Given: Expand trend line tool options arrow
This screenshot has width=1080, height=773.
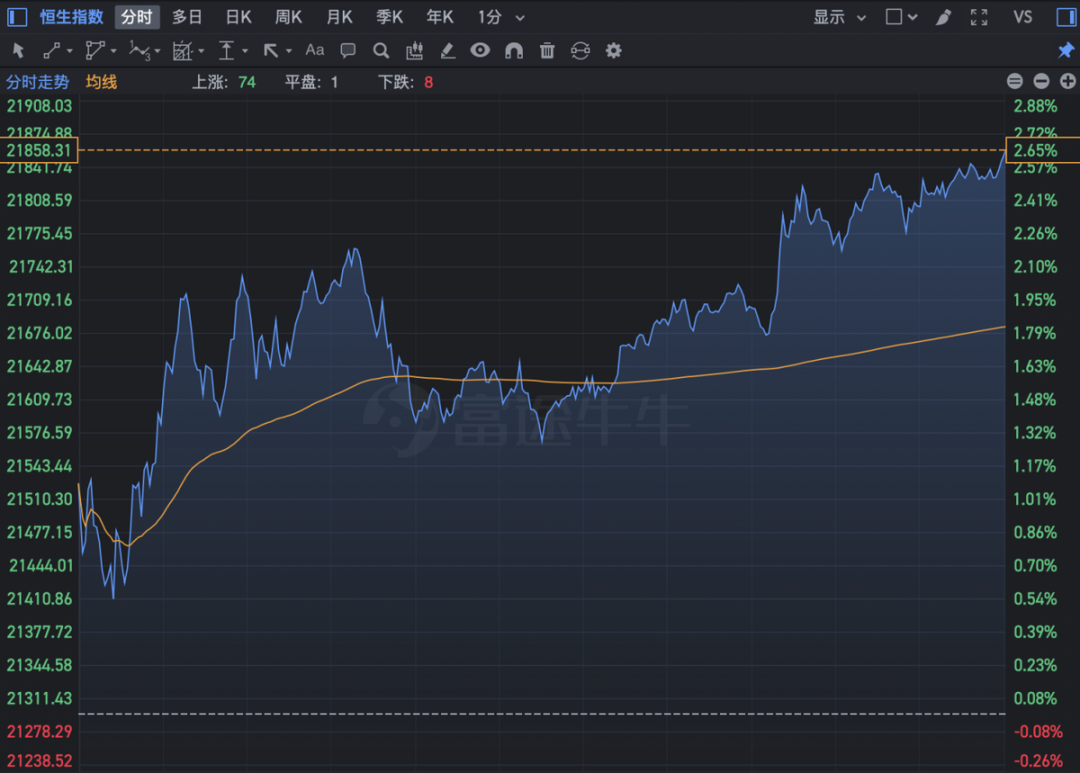Looking at the screenshot, I should (70, 51).
